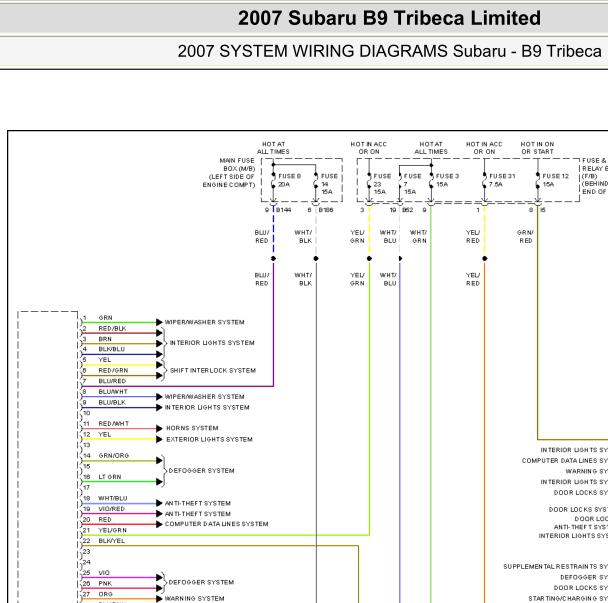Viewport: 608px width, 603px height.
Task: Click the "SUPPLEMENTAL RESTRAINTS" label on the right
Action: point(555,567)
